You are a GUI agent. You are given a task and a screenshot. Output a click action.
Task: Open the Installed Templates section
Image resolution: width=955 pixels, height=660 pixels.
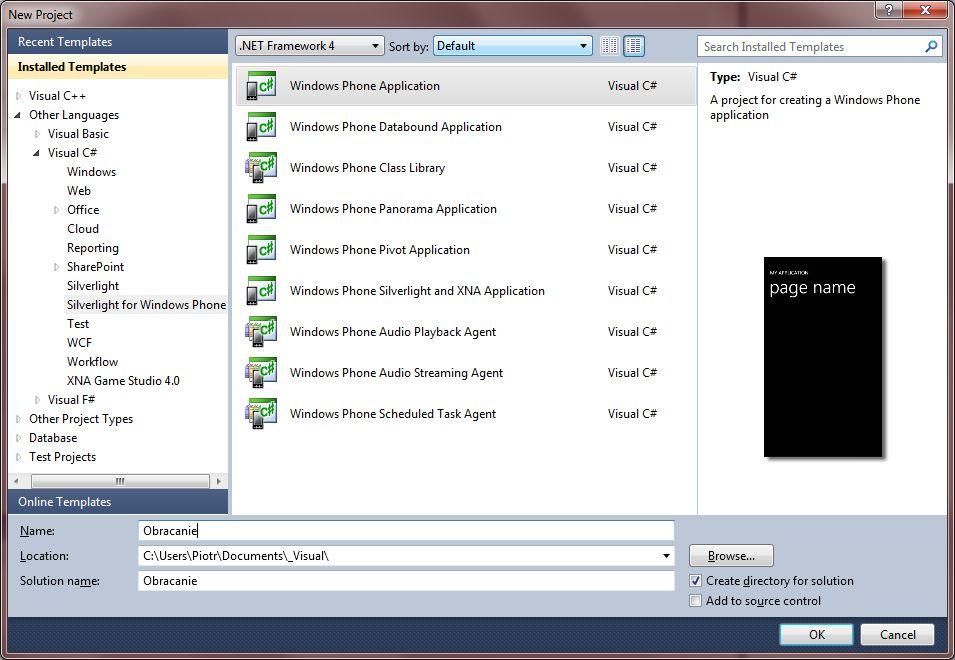pyautogui.click(x=118, y=67)
